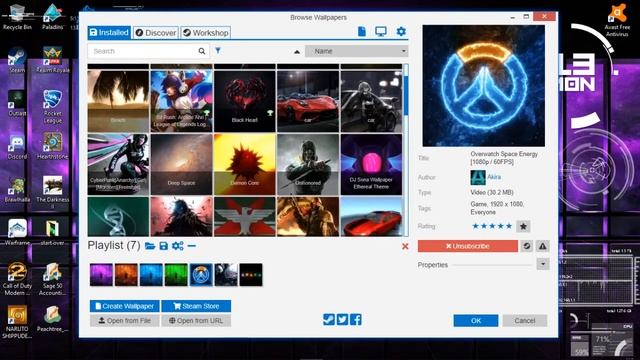Open Twitter social icon
The height and width of the screenshot is (360, 640).
pyautogui.click(x=342, y=319)
